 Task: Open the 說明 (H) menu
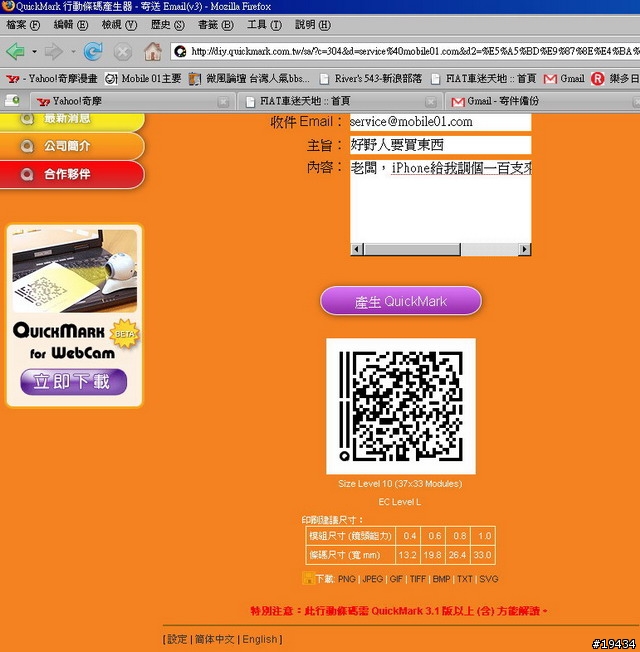(313, 25)
